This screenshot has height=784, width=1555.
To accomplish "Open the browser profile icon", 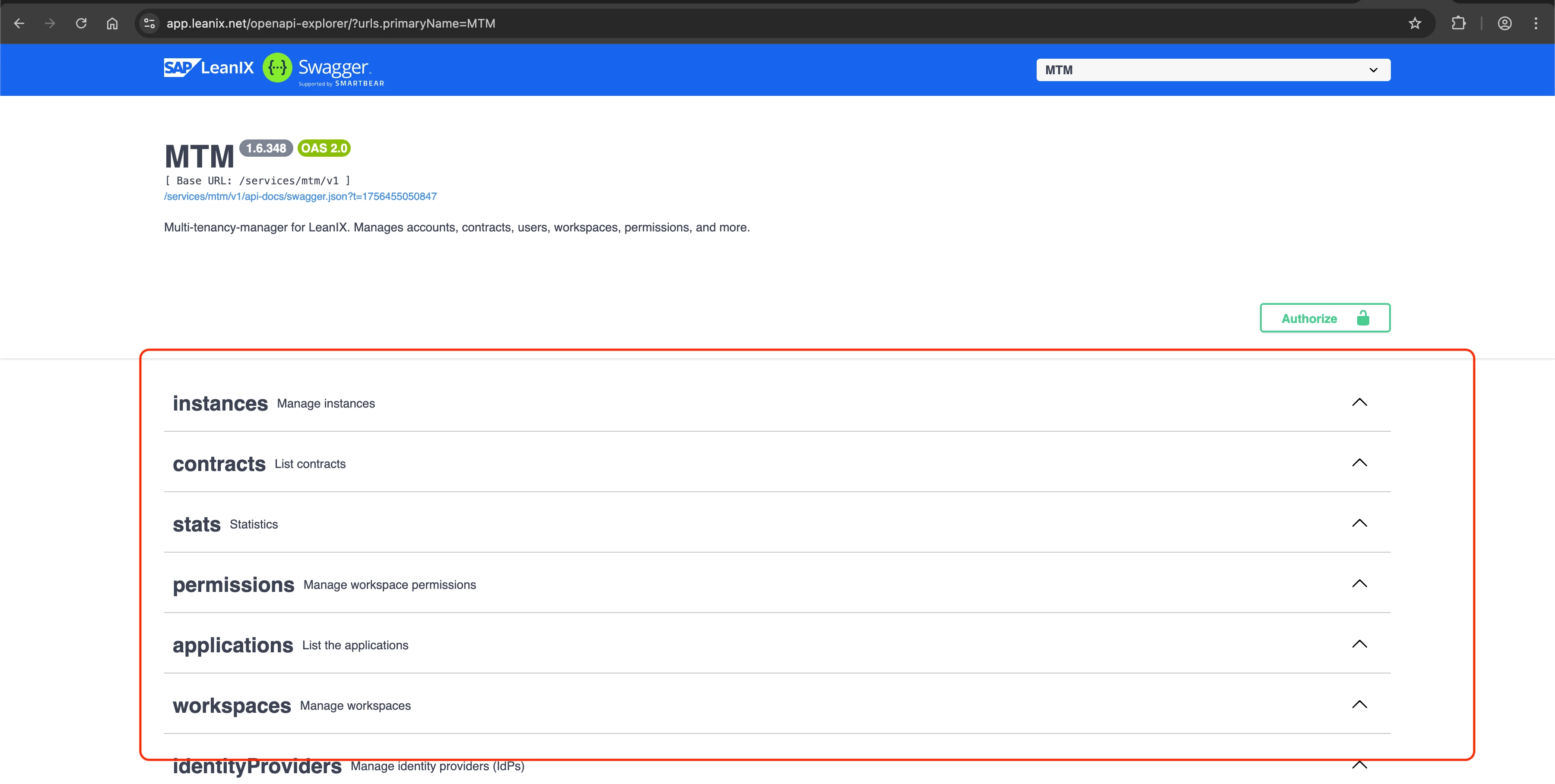I will coord(1504,24).
